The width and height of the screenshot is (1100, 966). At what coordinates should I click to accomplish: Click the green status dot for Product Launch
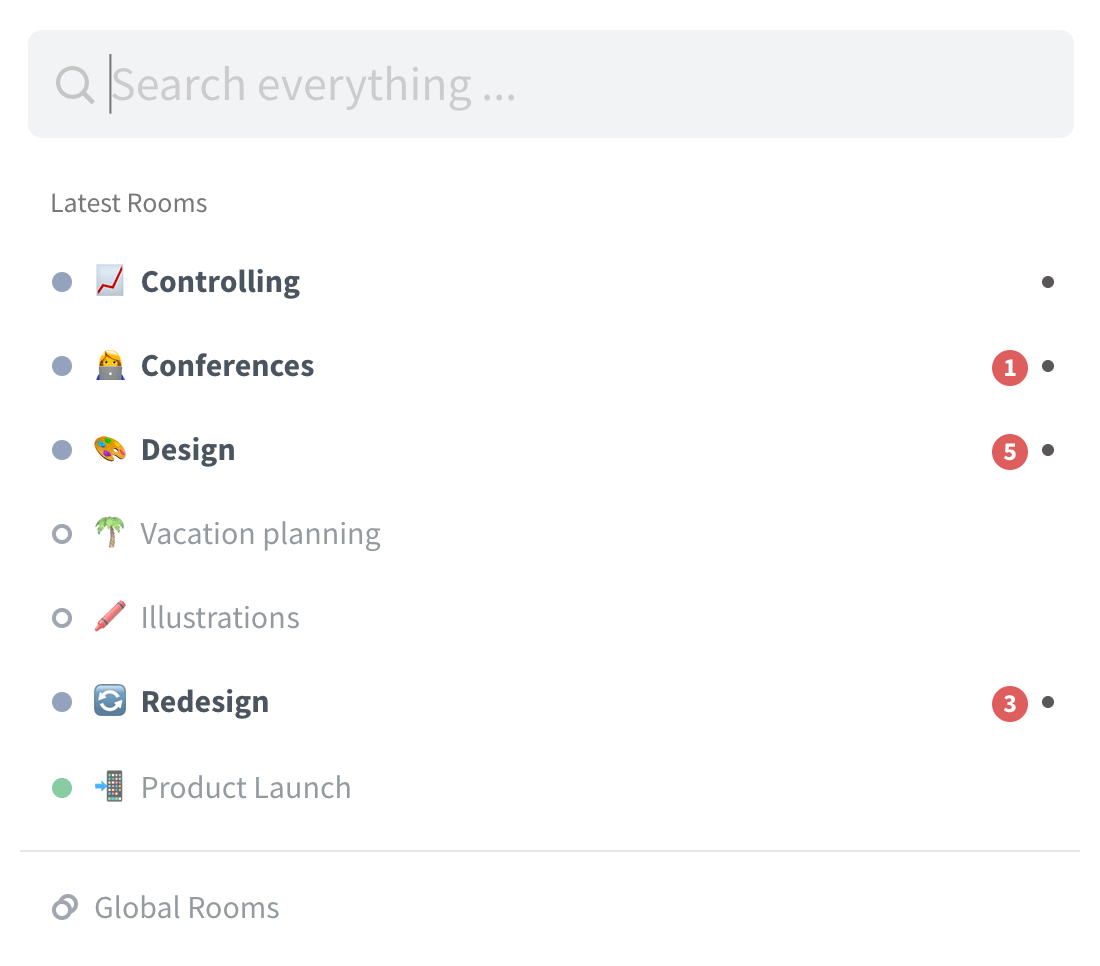click(62, 788)
